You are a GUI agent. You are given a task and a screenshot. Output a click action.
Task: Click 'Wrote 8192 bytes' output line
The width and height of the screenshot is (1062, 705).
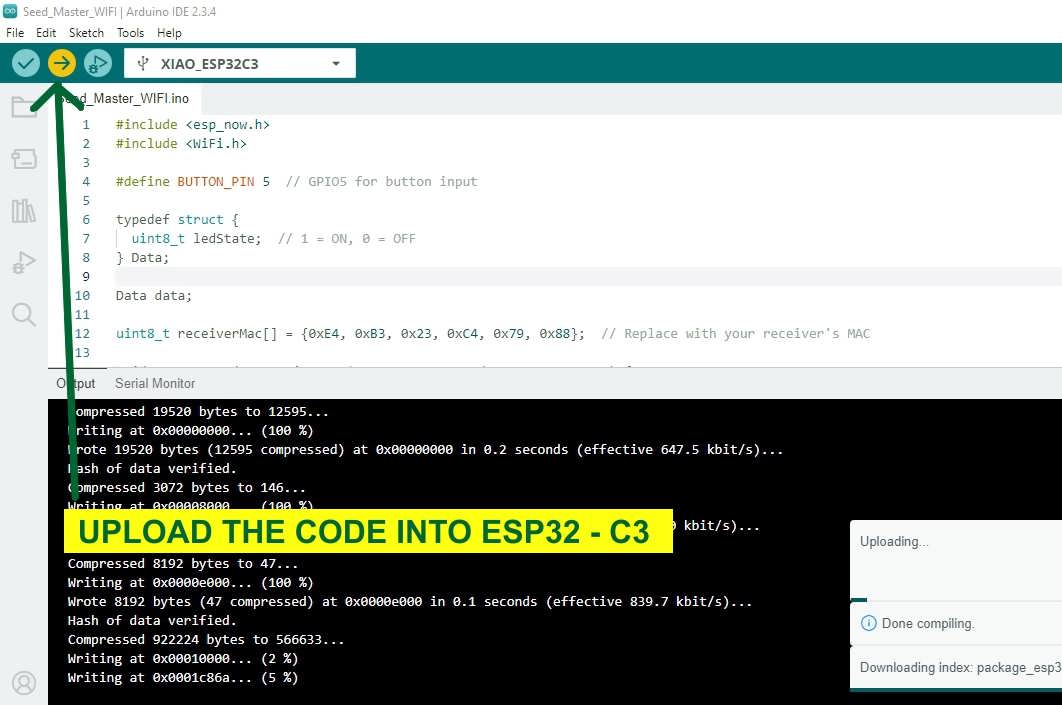tap(410, 601)
